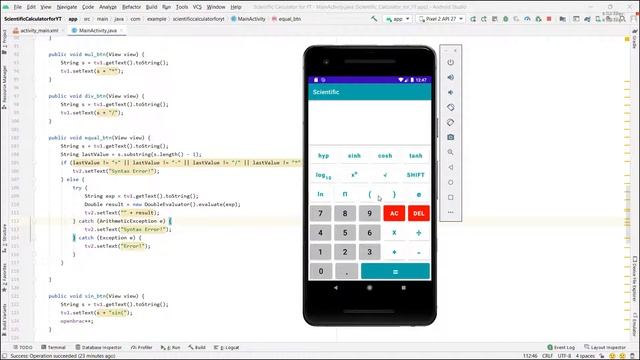Tap the digit 0 calculator key
The width and height of the screenshot is (640, 360).
321,271
